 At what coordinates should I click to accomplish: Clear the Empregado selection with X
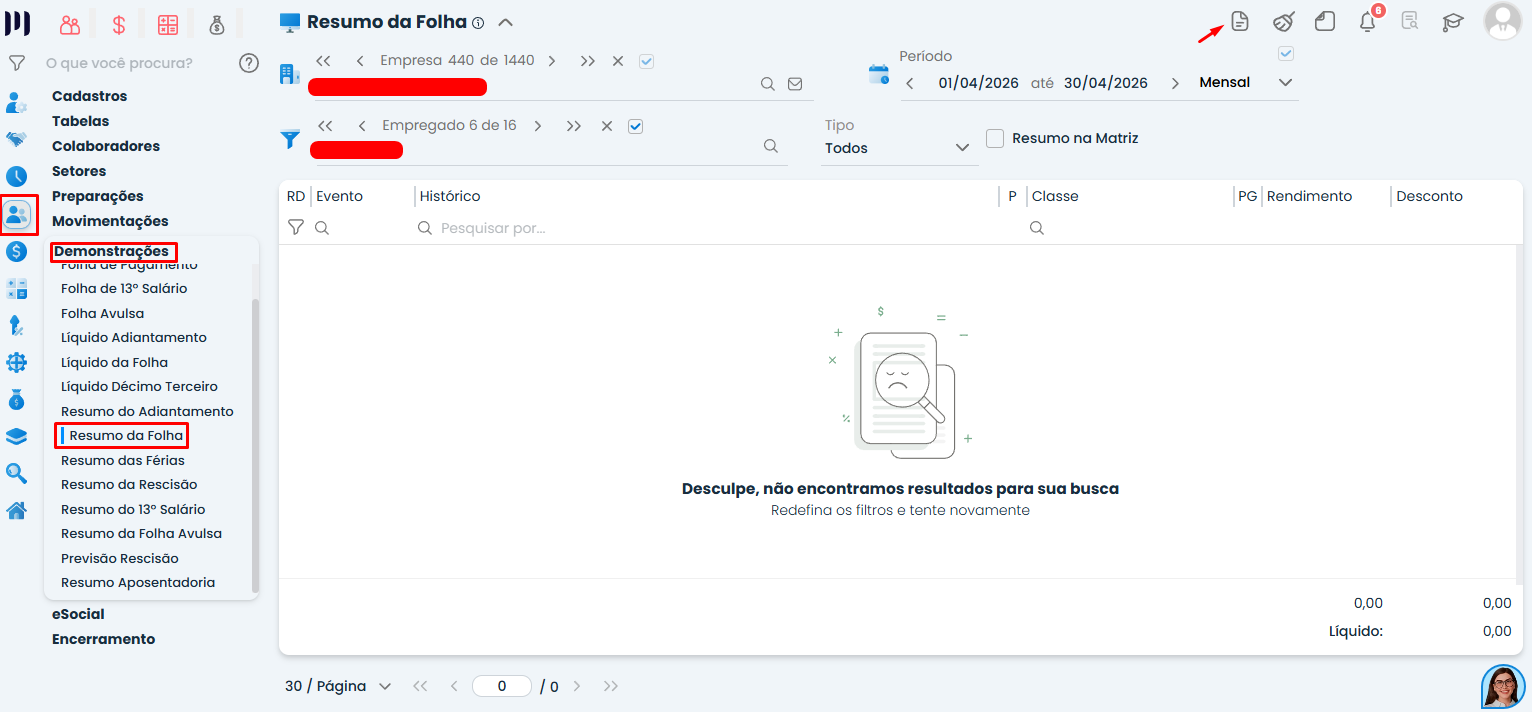tap(607, 126)
